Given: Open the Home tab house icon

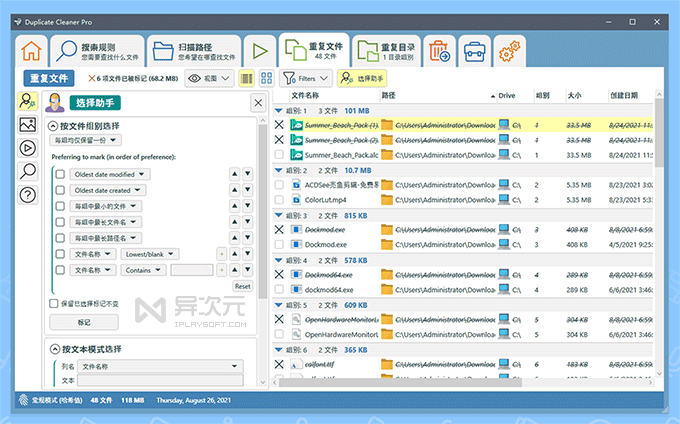Looking at the screenshot, I should (32, 51).
